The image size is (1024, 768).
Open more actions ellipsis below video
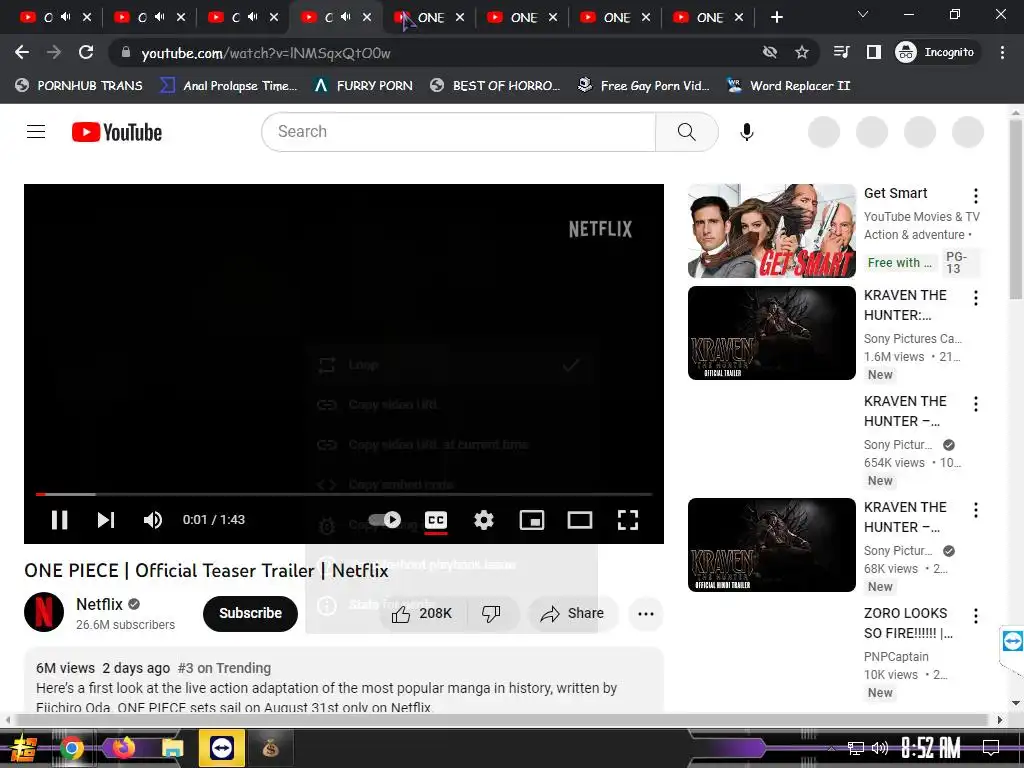tap(646, 613)
